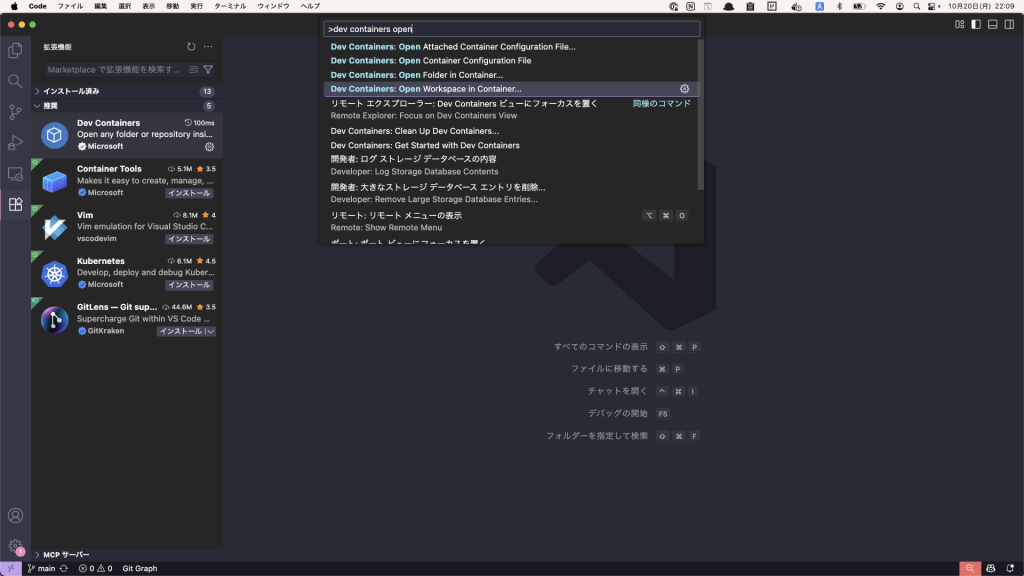Open Dev Containers extension gear settings

click(x=209, y=146)
